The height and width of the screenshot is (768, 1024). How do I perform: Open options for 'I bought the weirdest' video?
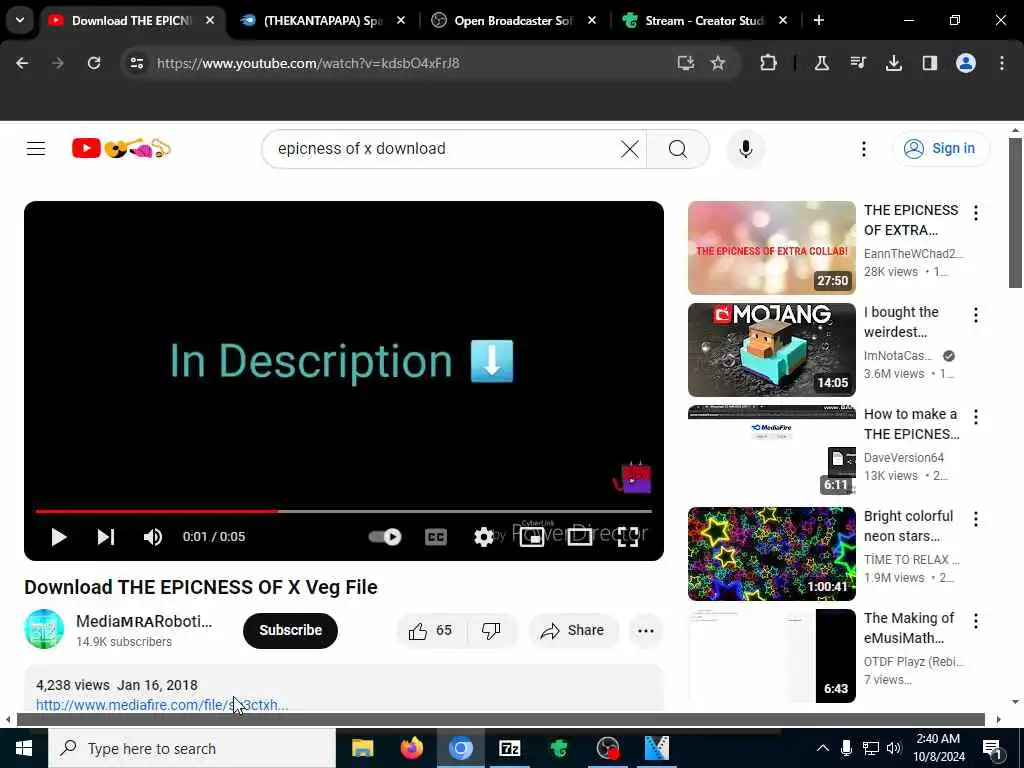(x=976, y=315)
